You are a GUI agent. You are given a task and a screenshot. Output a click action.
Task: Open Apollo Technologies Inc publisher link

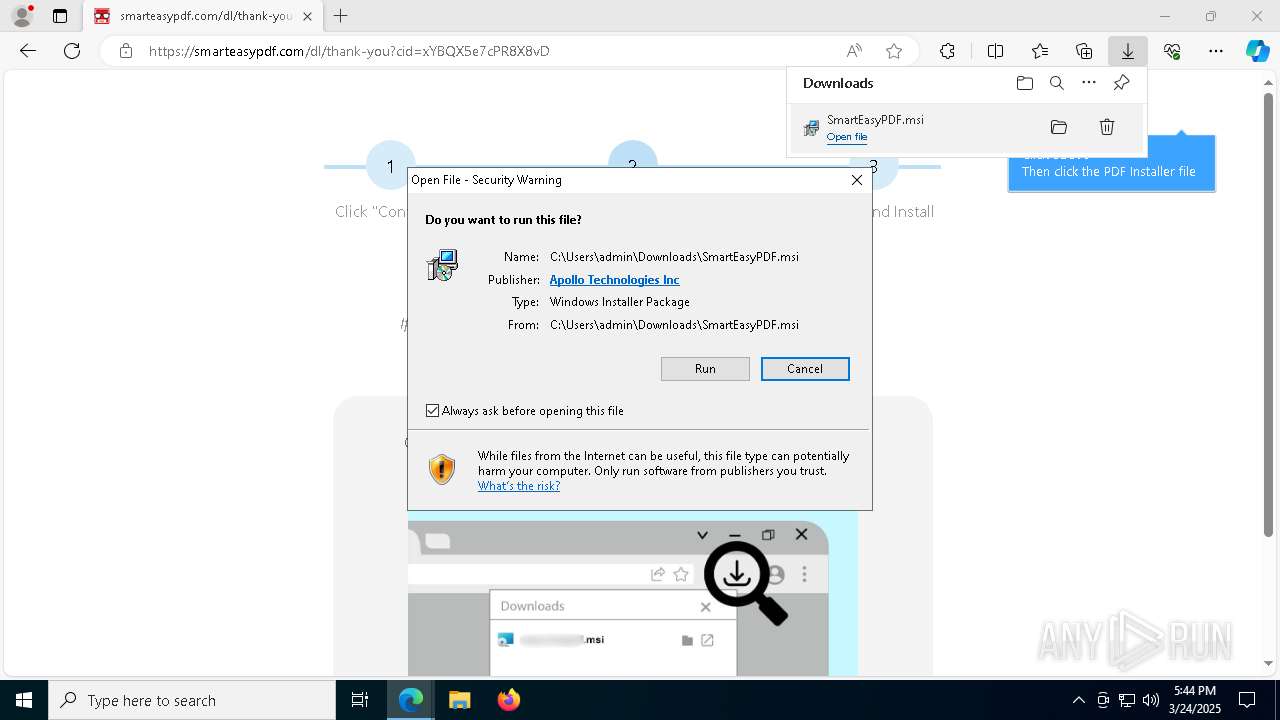pos(614,280)
